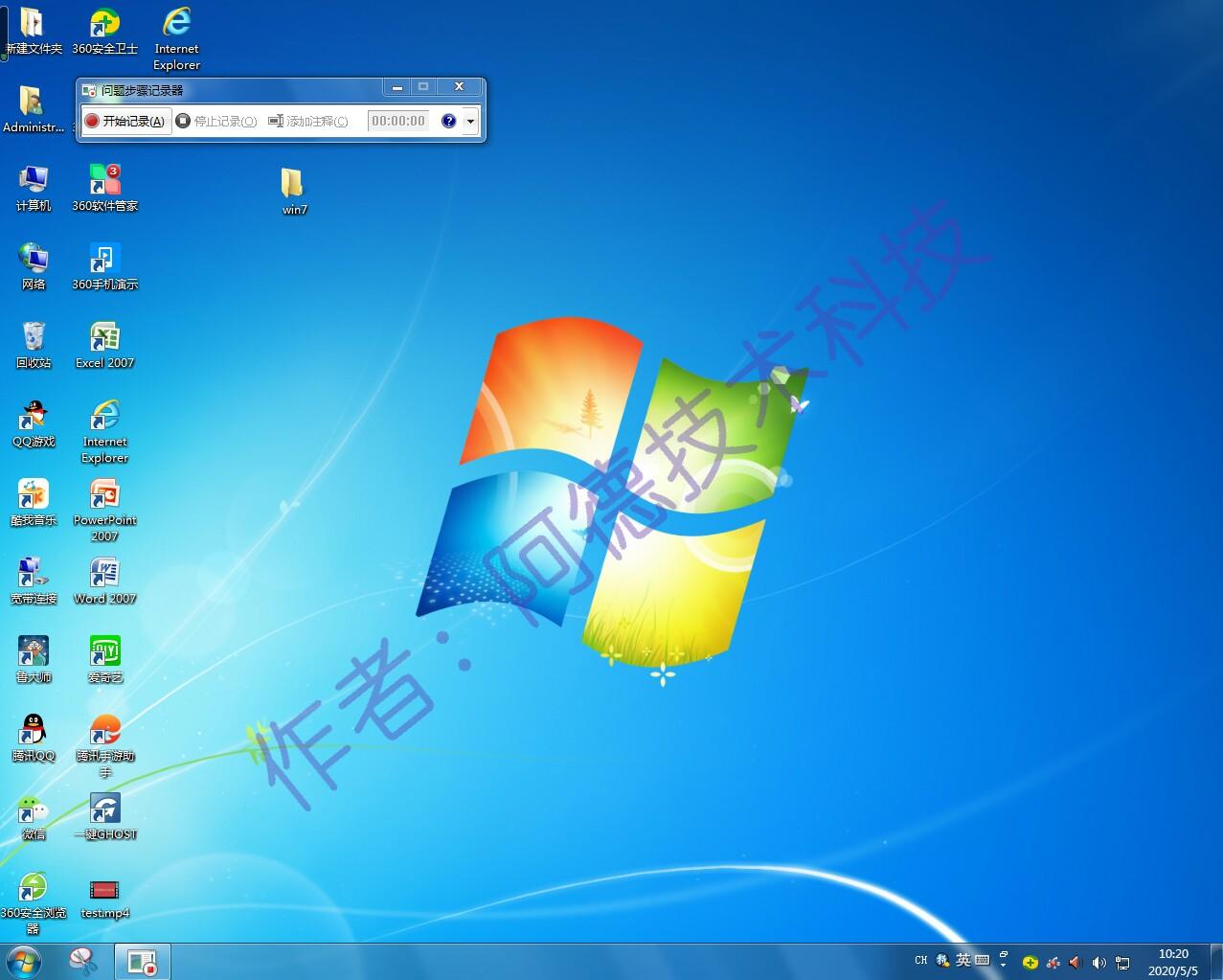This screenshot has height=980, width=1223.
Task: Click the Snipping Tool taskbar icon
Action: coord(83,961)
